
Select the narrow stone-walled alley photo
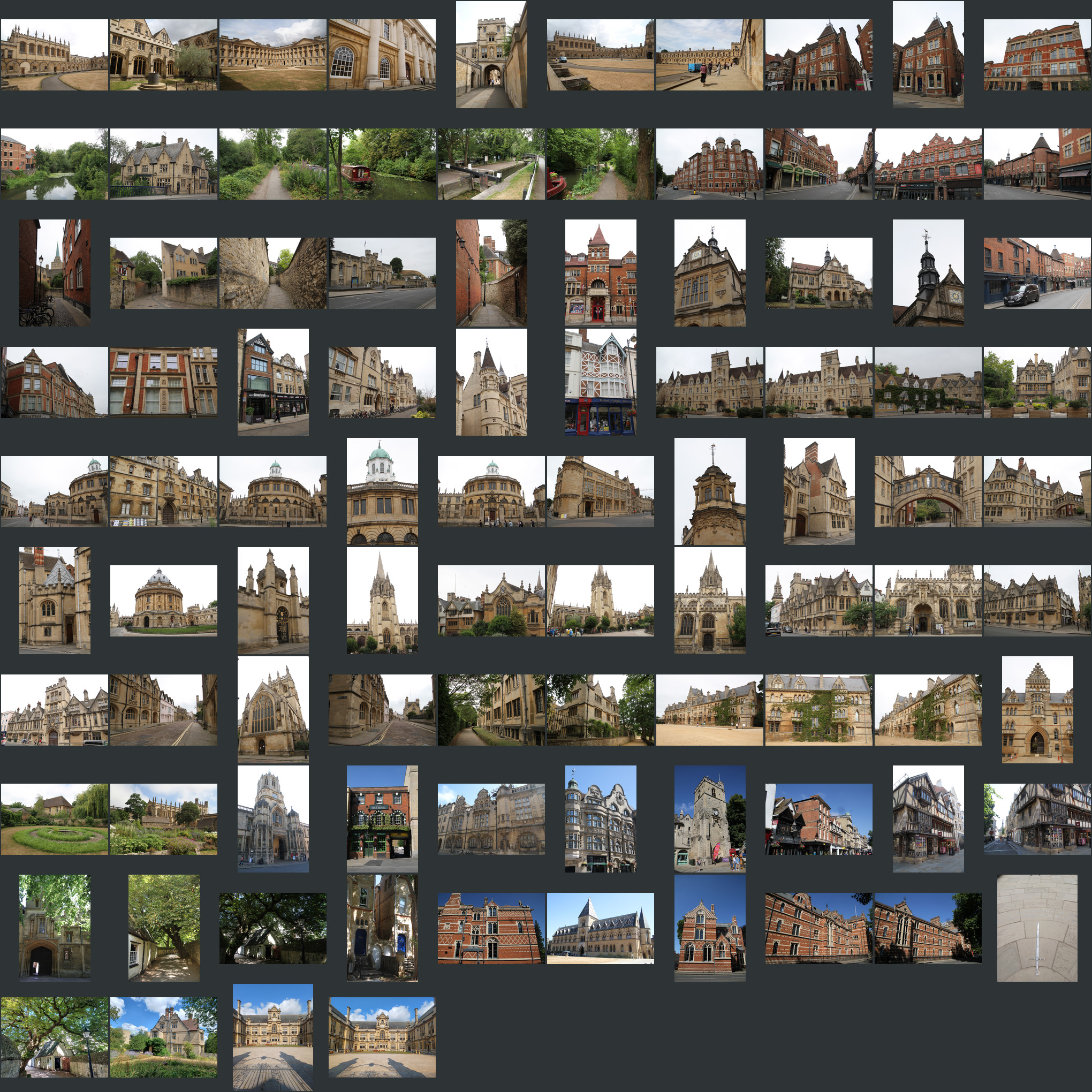coord(273,273)
